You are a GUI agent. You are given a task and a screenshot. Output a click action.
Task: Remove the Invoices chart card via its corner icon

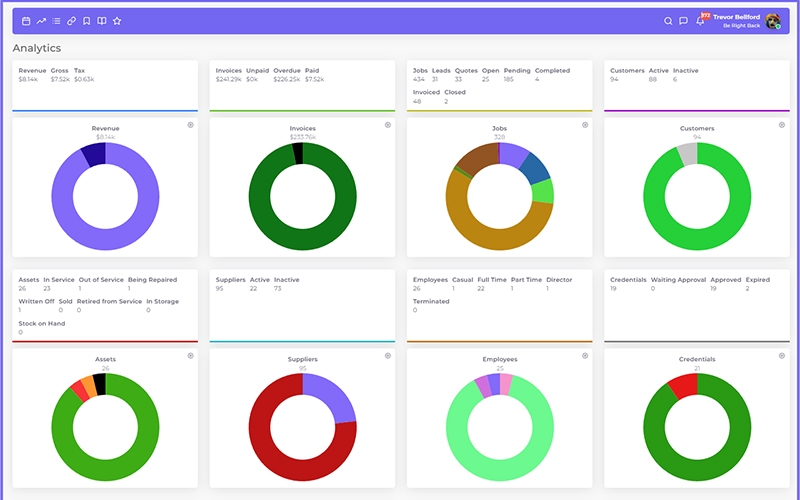point(388,125)
